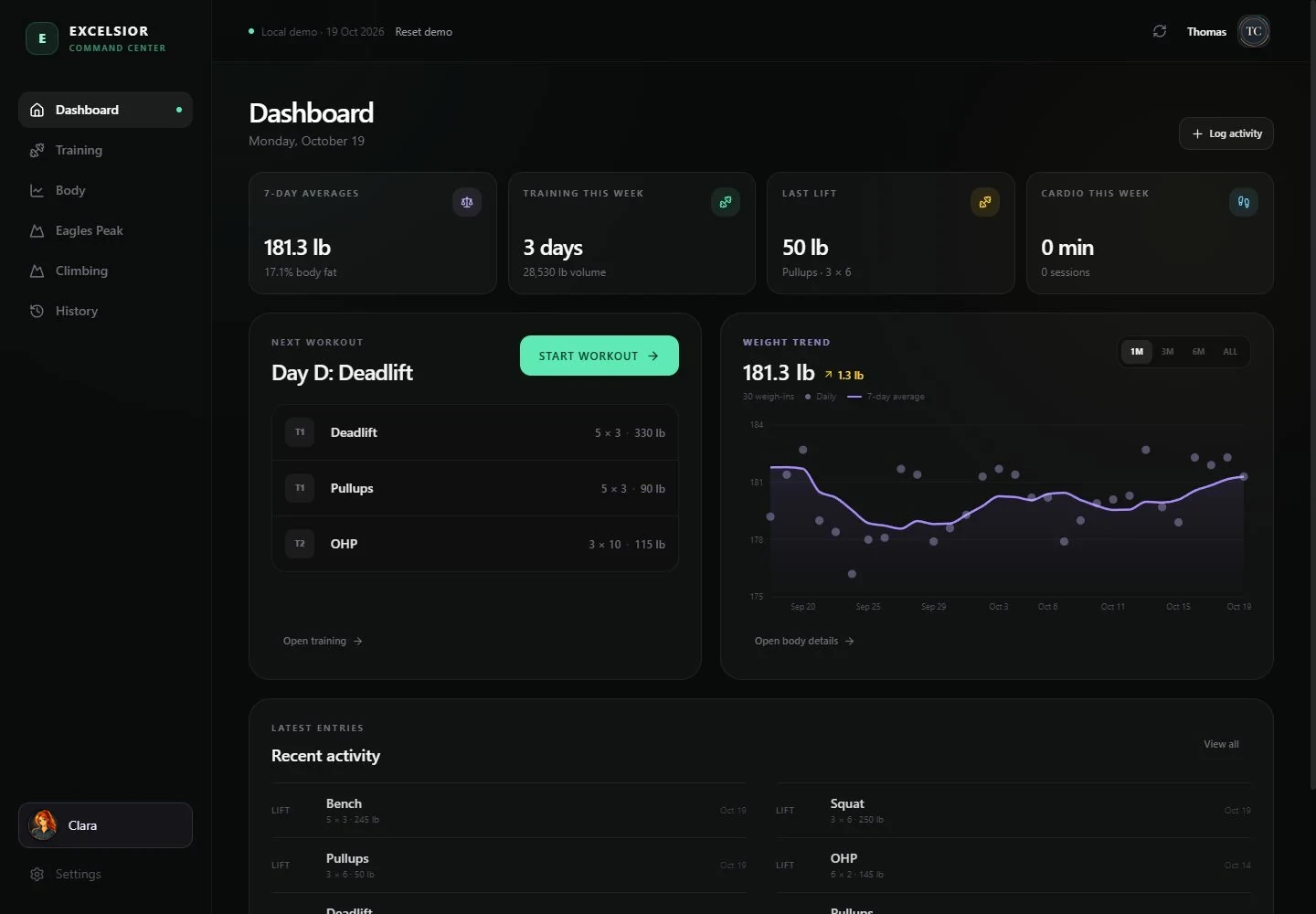Click the Reset demo link

[423, 32]
